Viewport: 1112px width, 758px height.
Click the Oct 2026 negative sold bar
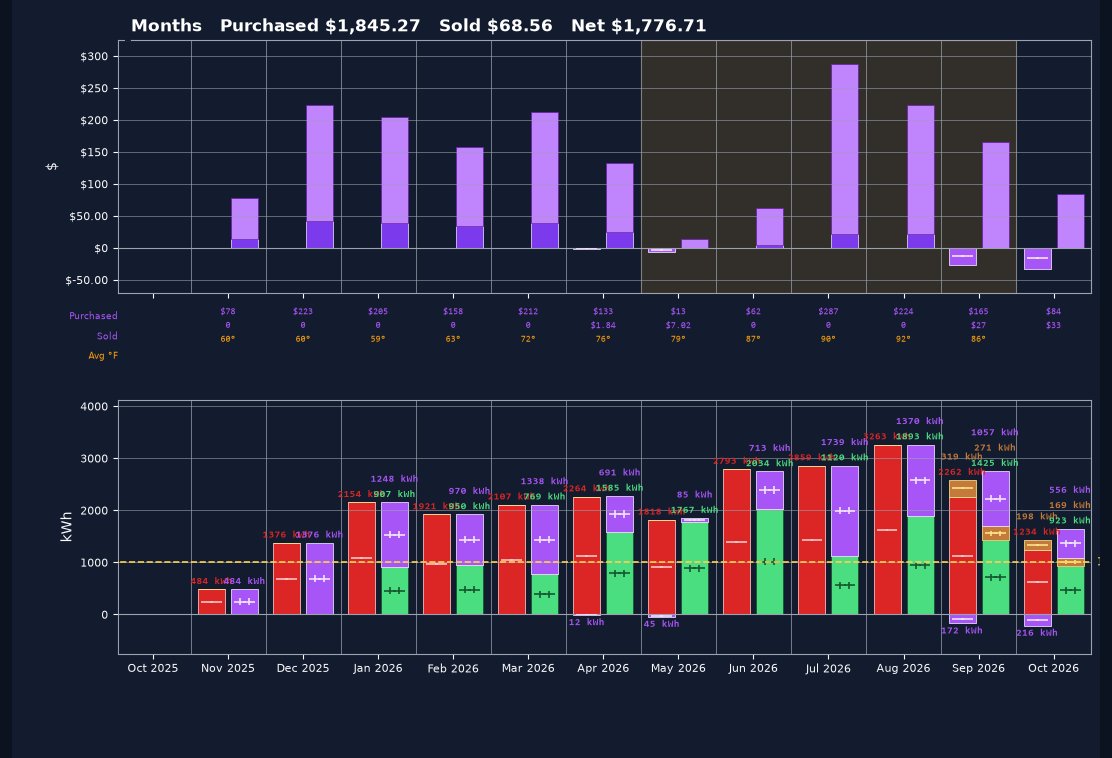click(1038, 259)
